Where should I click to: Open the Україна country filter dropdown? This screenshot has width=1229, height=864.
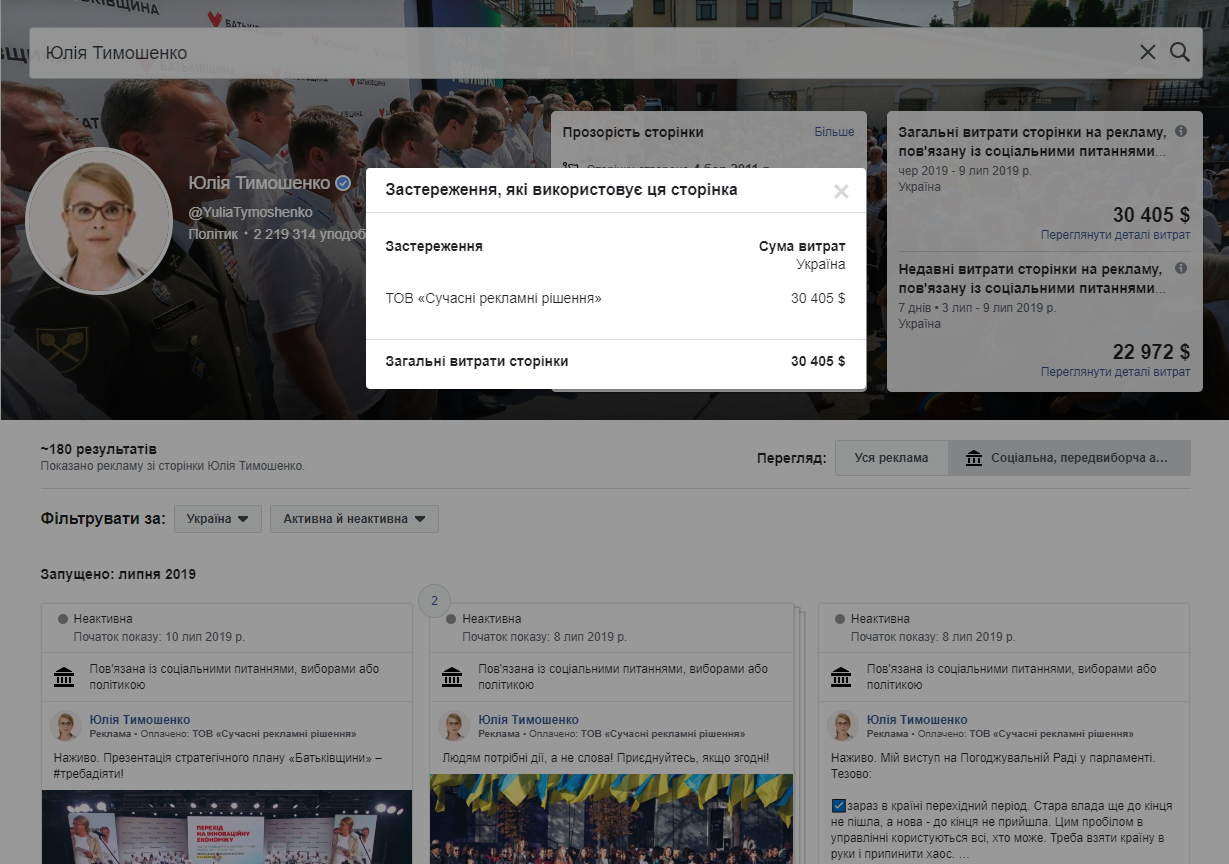[x=218, y=519]
